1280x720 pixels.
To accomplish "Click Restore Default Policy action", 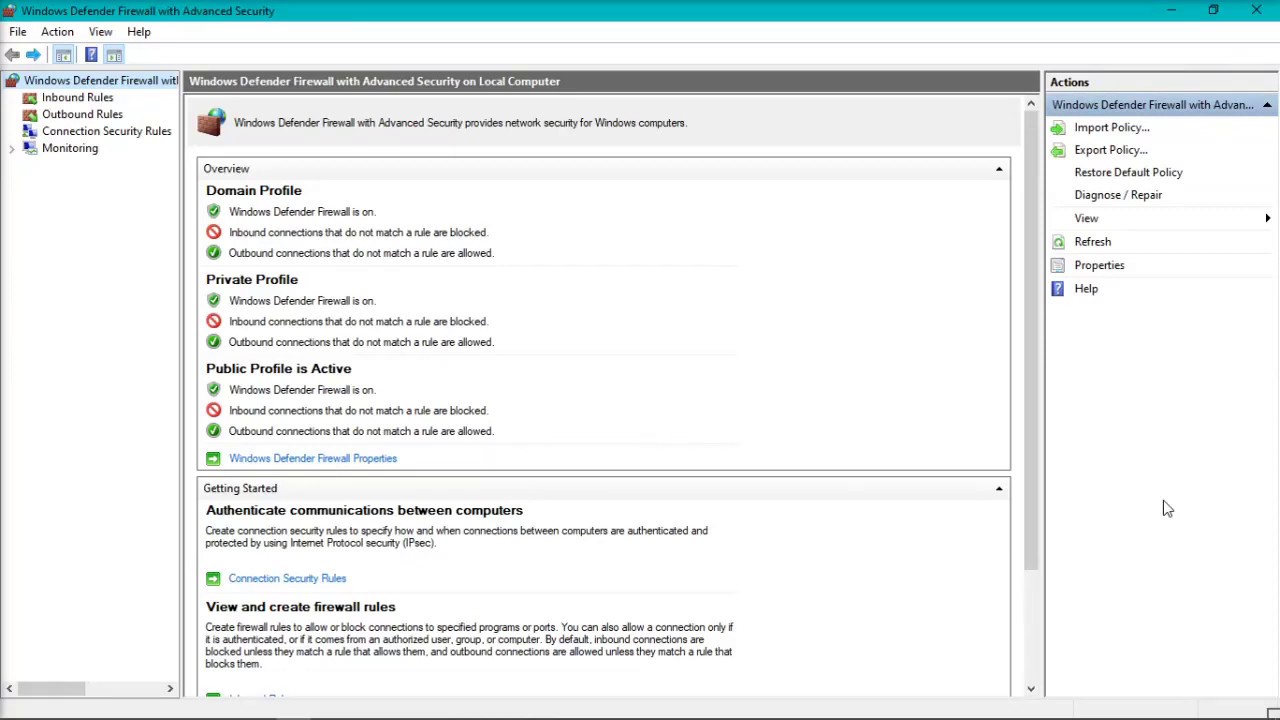I will [1128, 172].
